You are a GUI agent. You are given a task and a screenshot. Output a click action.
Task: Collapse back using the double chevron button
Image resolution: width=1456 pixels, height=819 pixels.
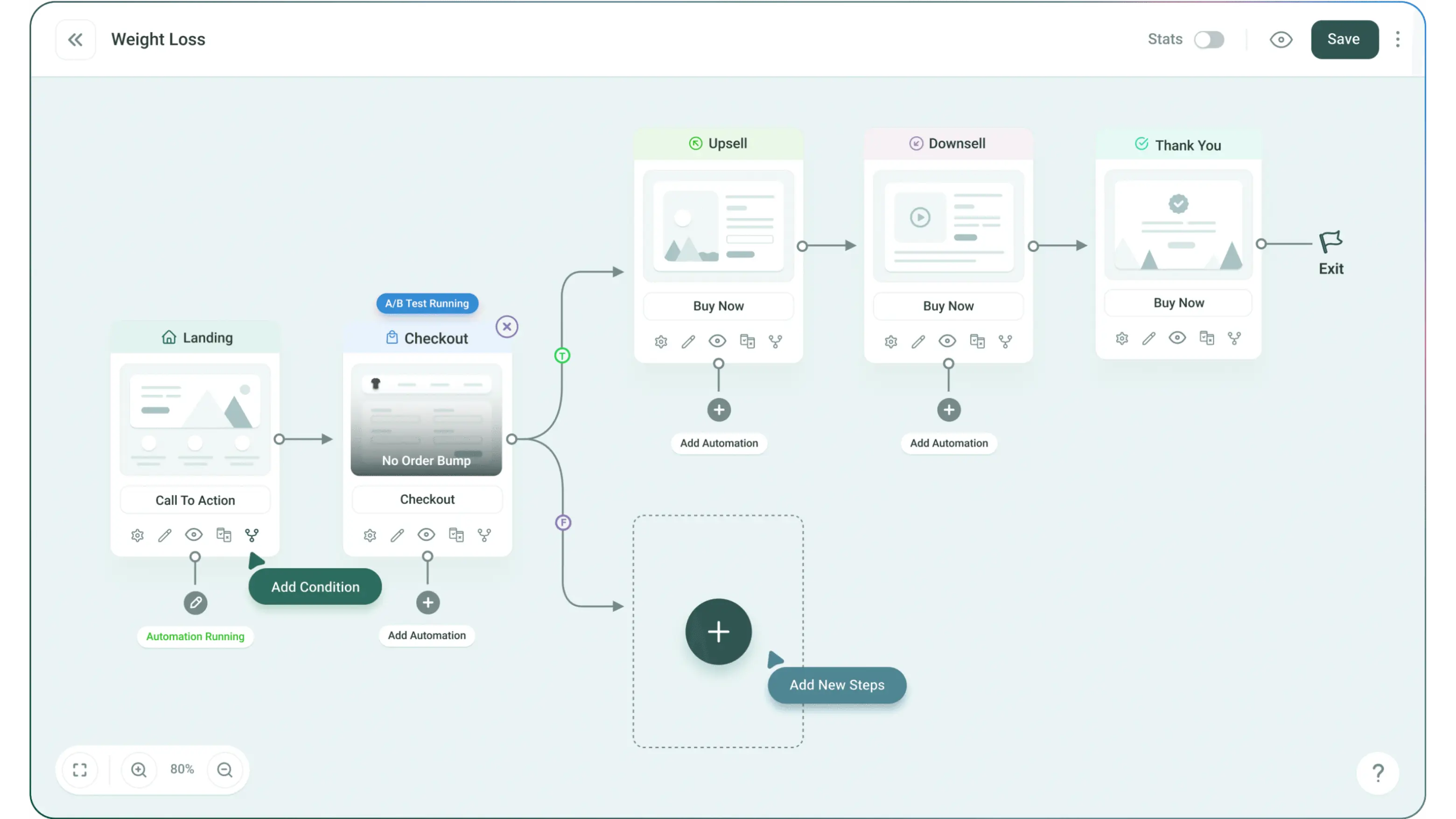point(75,40)
